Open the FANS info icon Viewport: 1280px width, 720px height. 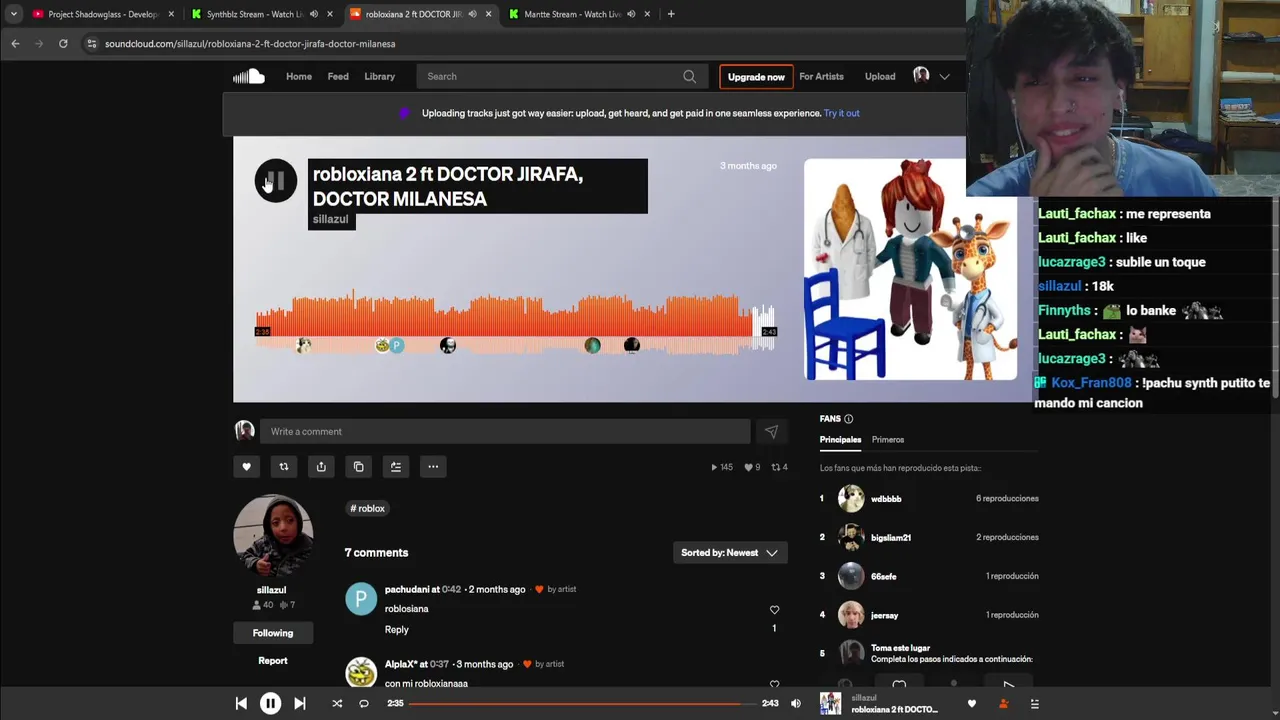[x=848, y=419]
